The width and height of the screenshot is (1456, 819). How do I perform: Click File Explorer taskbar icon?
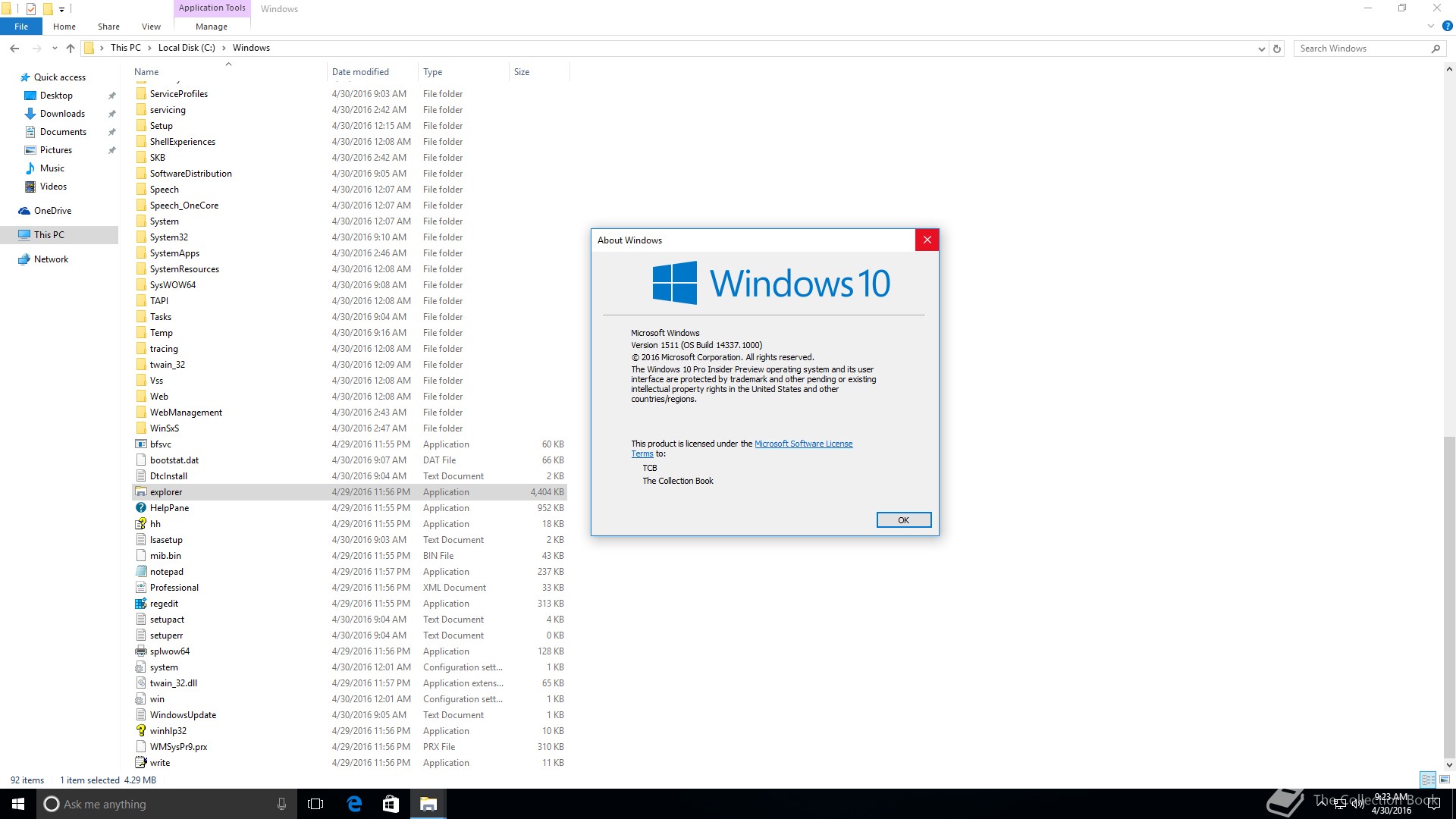pyautogui.click(x=428, y=804)
